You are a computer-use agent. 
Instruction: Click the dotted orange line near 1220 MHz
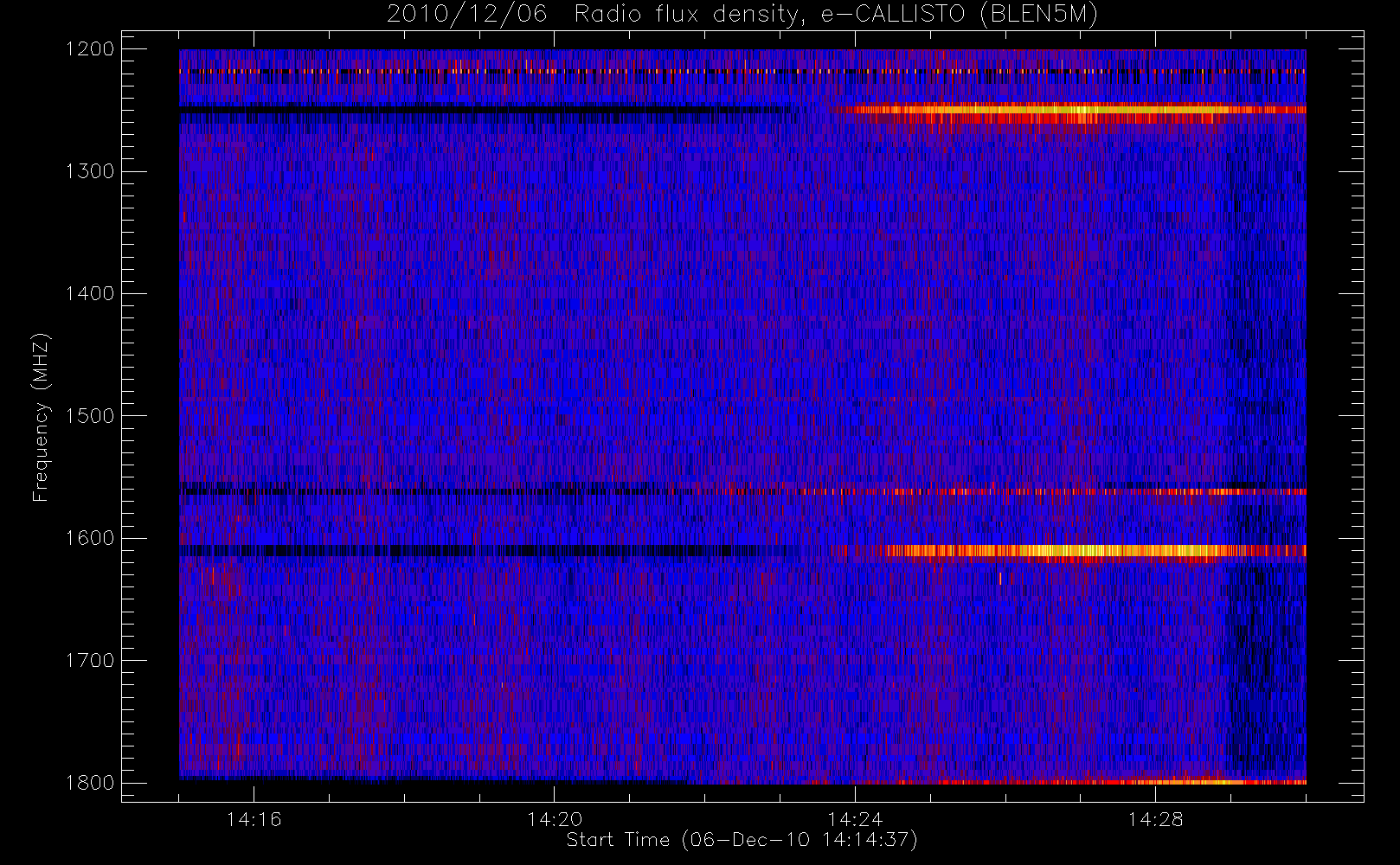(742, 72)
